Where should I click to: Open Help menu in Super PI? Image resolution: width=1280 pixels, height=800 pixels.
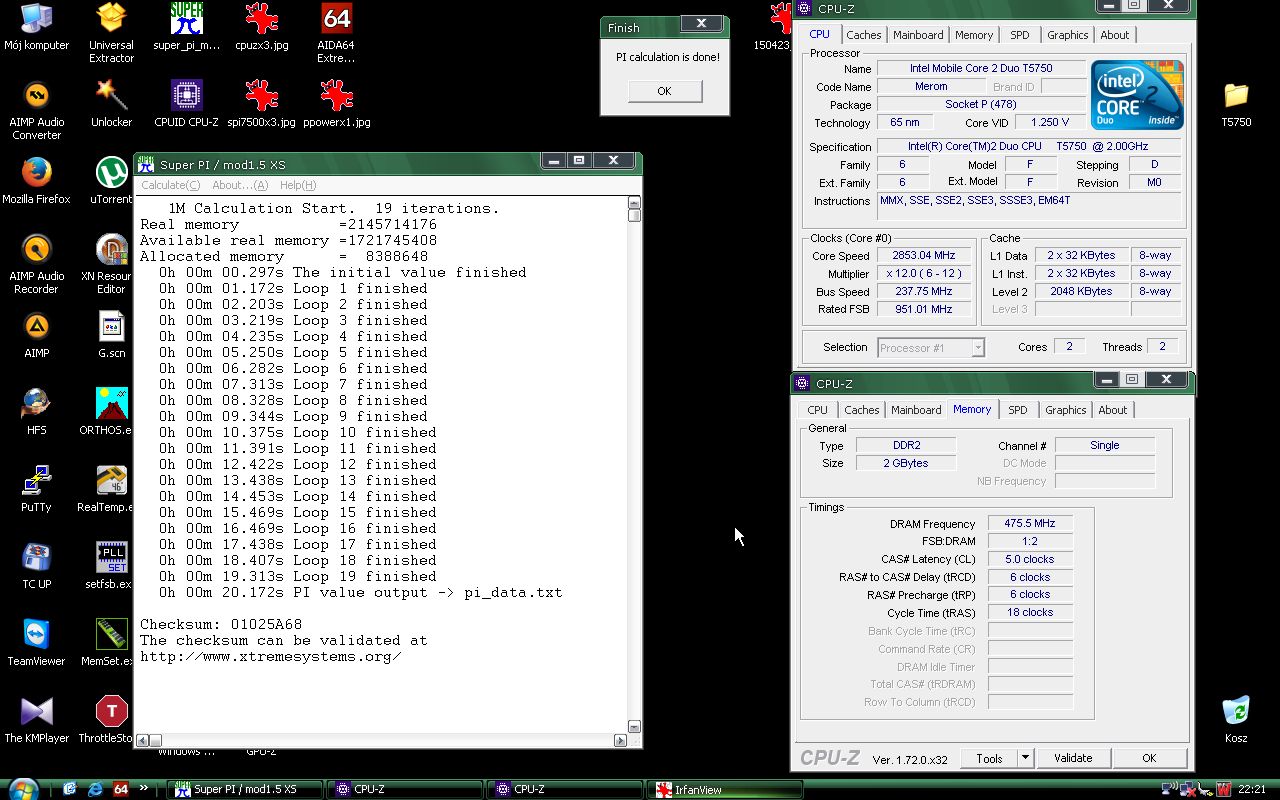coord(298,185)
